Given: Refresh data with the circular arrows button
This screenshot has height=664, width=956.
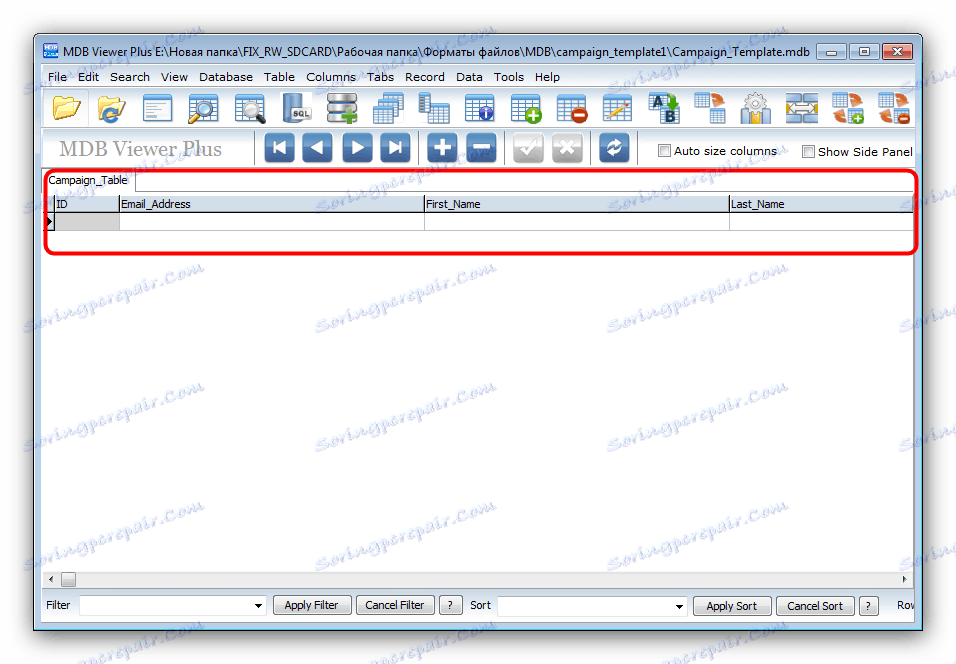Looking at the screenshot, I should [x=614, y=148].
